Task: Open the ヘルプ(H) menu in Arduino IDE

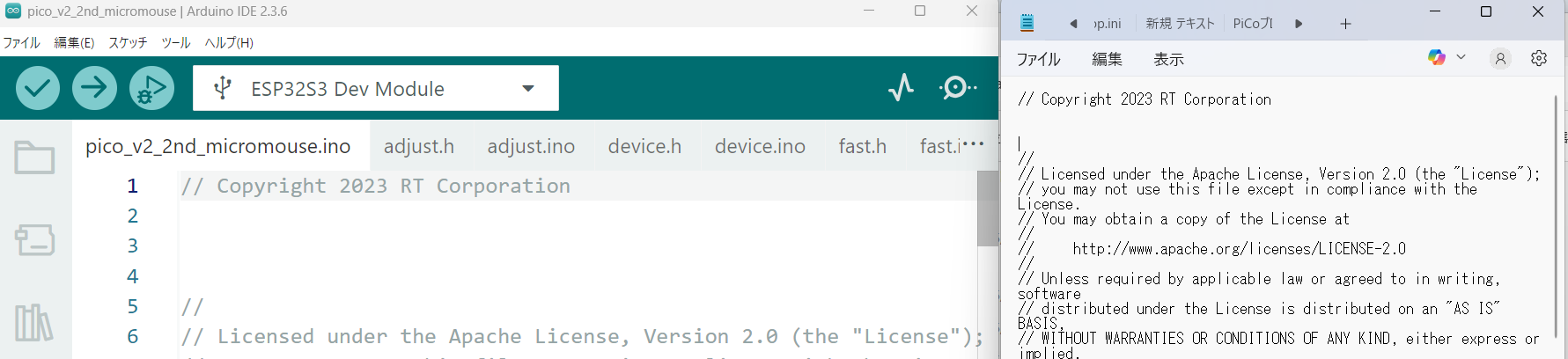Action: click(229, 42)
